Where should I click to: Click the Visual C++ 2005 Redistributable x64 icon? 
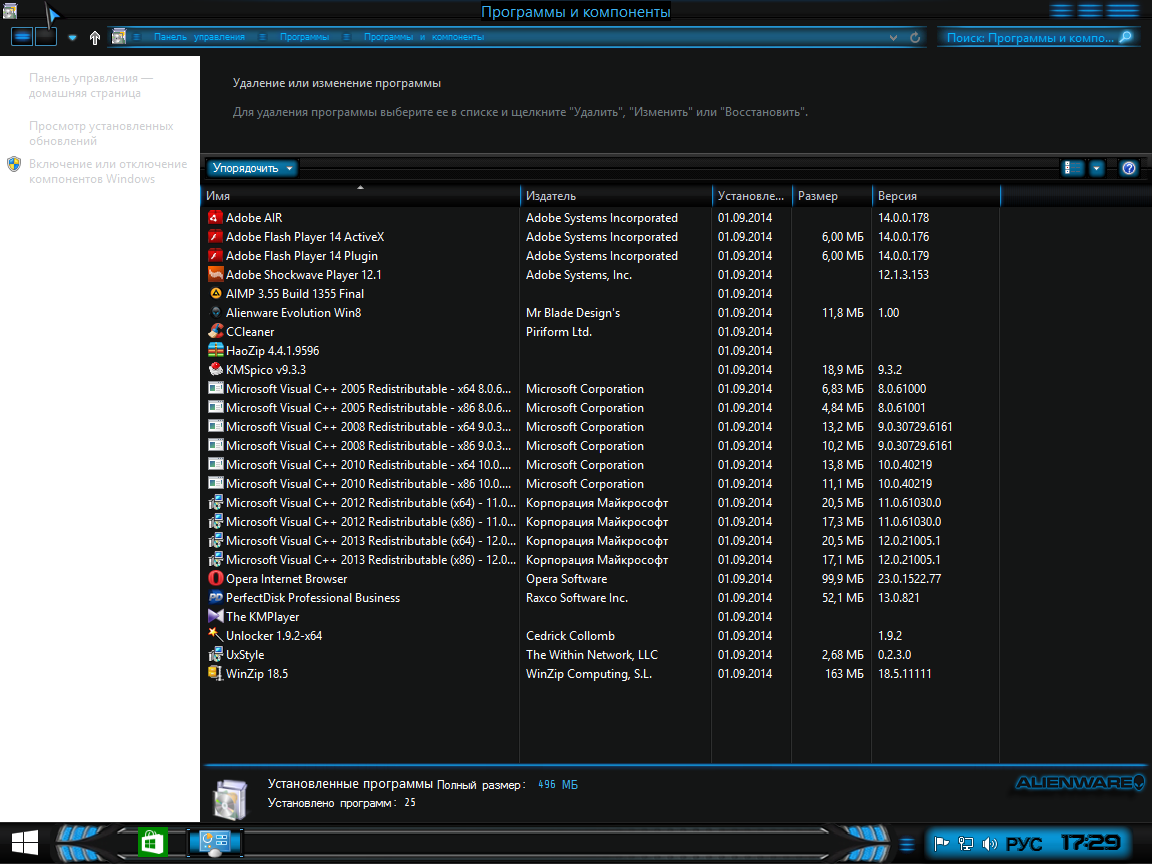215,389
